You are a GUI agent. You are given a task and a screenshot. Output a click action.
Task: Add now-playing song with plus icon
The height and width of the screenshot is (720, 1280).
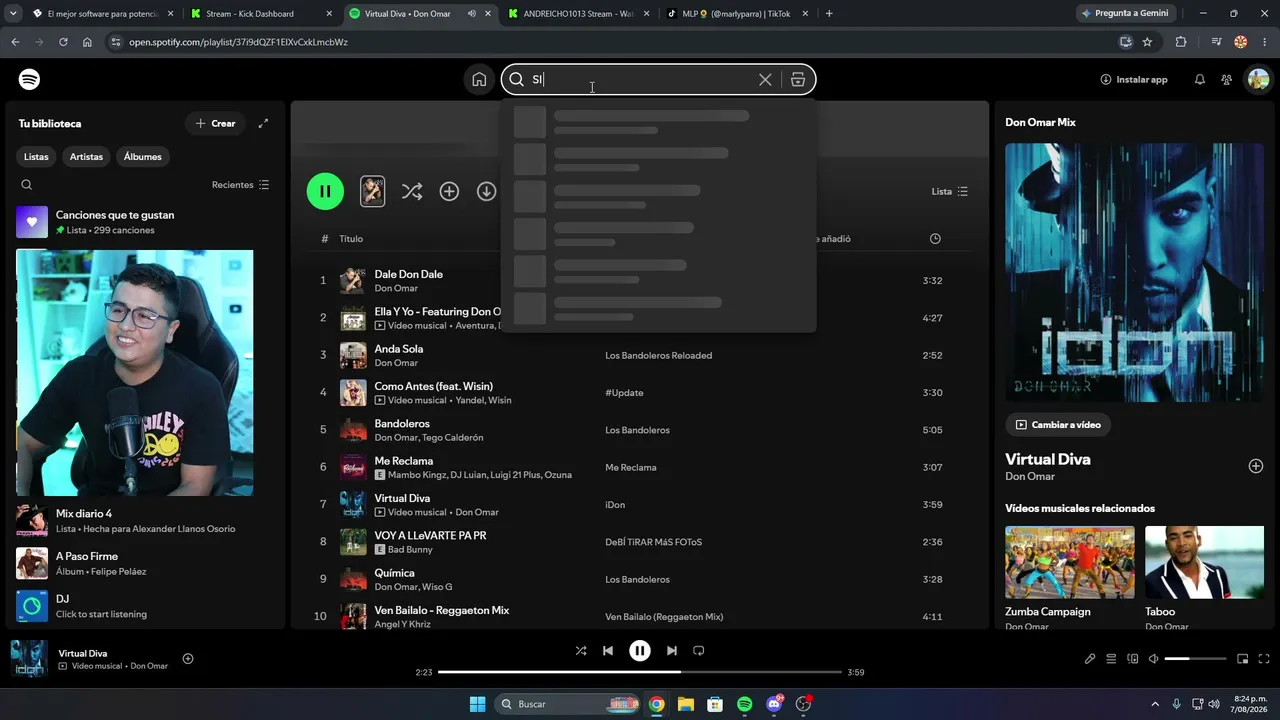(x=188, y=659)
